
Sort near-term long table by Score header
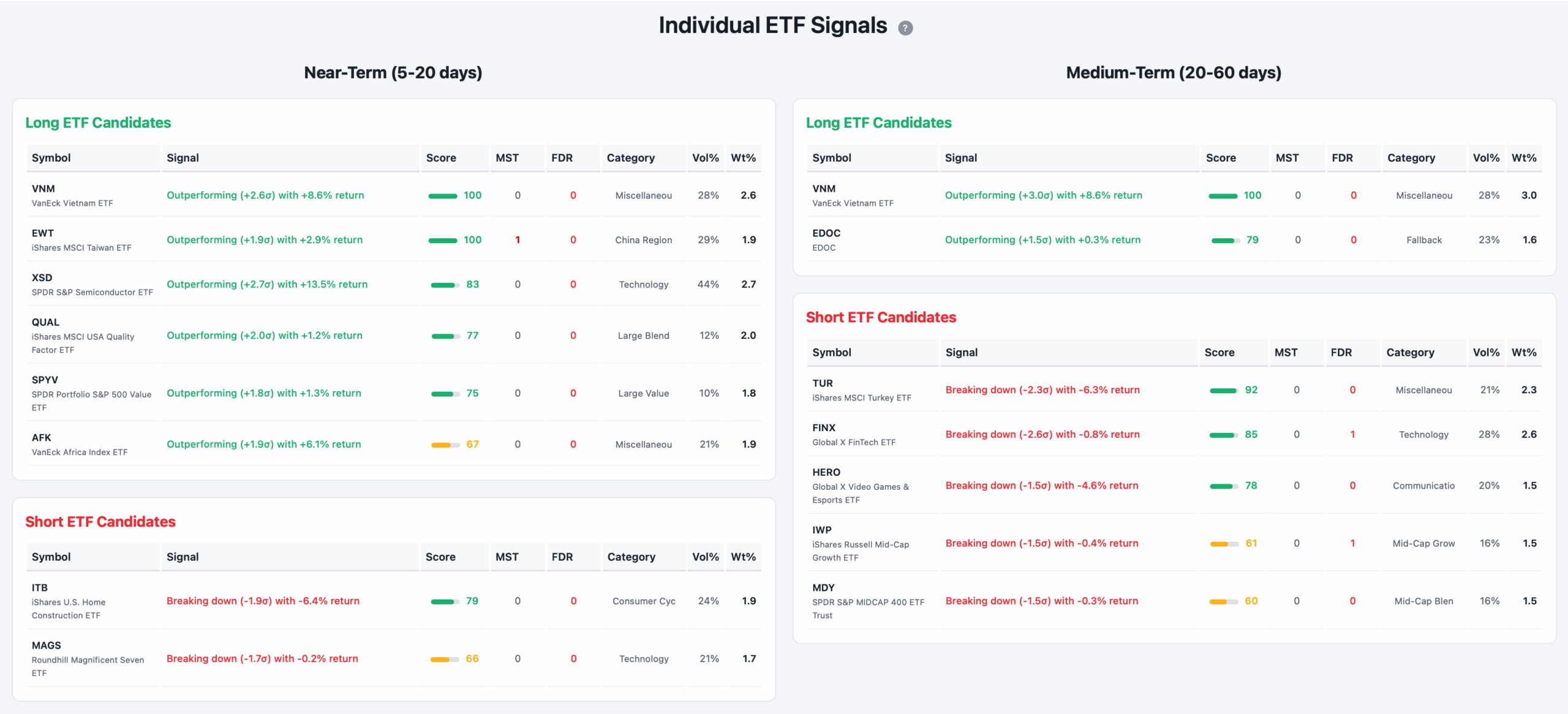pyautogui.click(x=441, y=158)
